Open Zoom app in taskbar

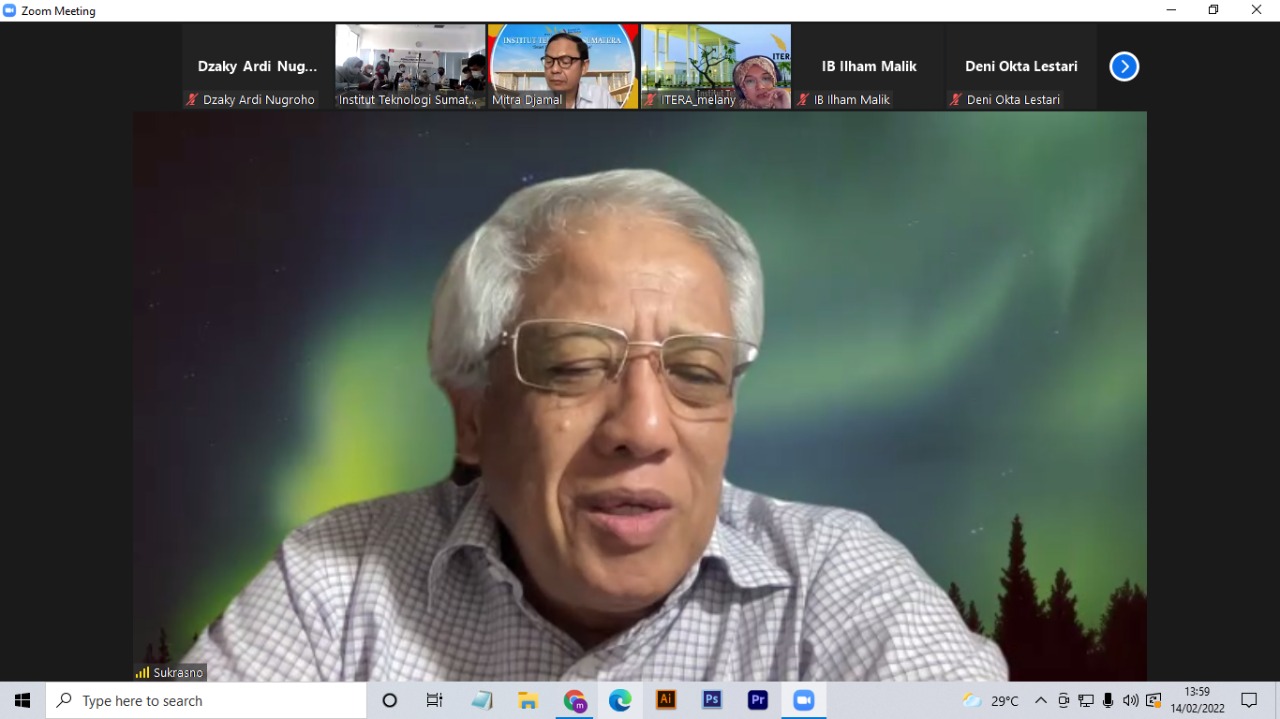coord(804,701)
